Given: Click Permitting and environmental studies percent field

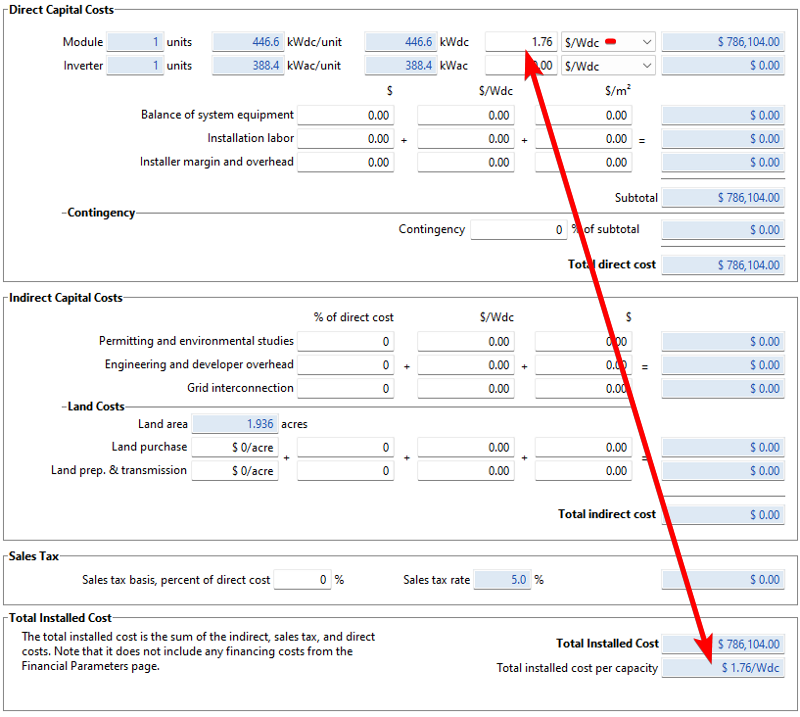Looking at the screenshot, I should tap(345, 341).
